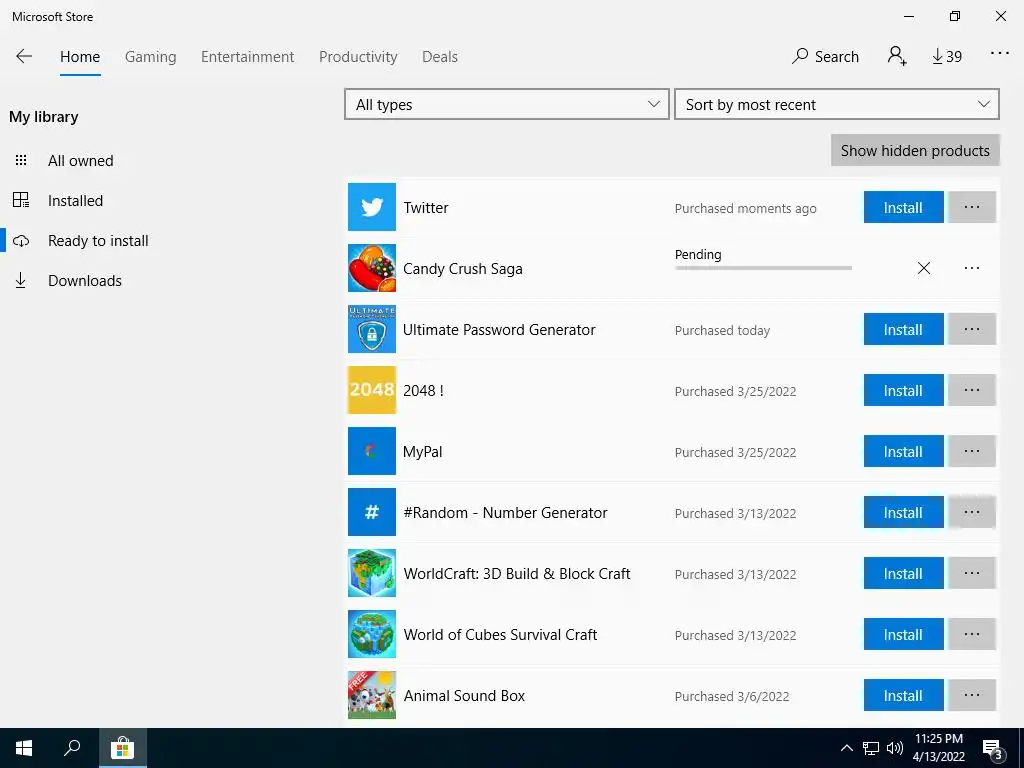1024x768 pixels.
Task: Install MyPal
Action: (903, 451)
